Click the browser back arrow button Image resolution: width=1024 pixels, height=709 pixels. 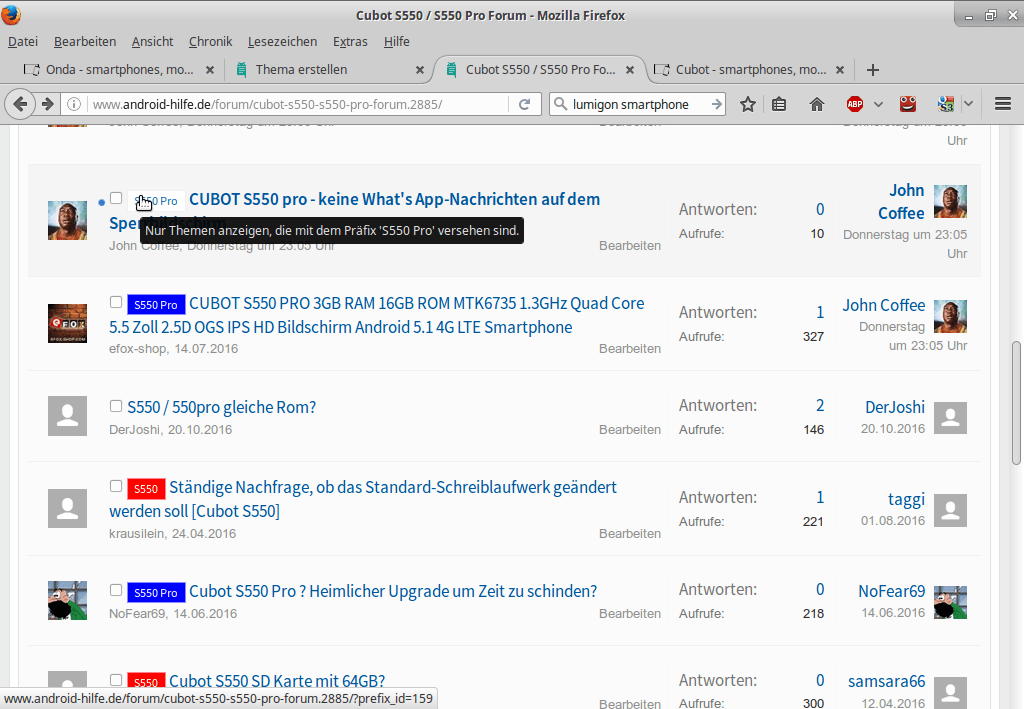coord(21,104)
